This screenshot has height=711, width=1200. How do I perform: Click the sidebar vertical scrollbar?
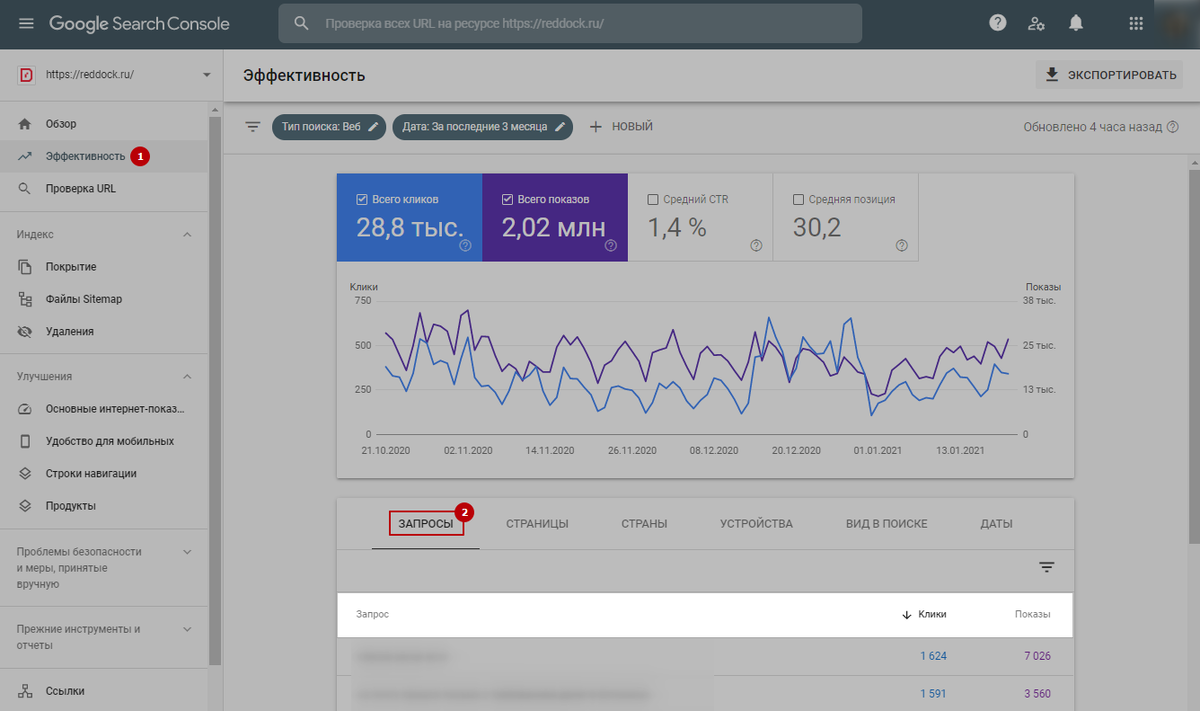click(214, 390)
